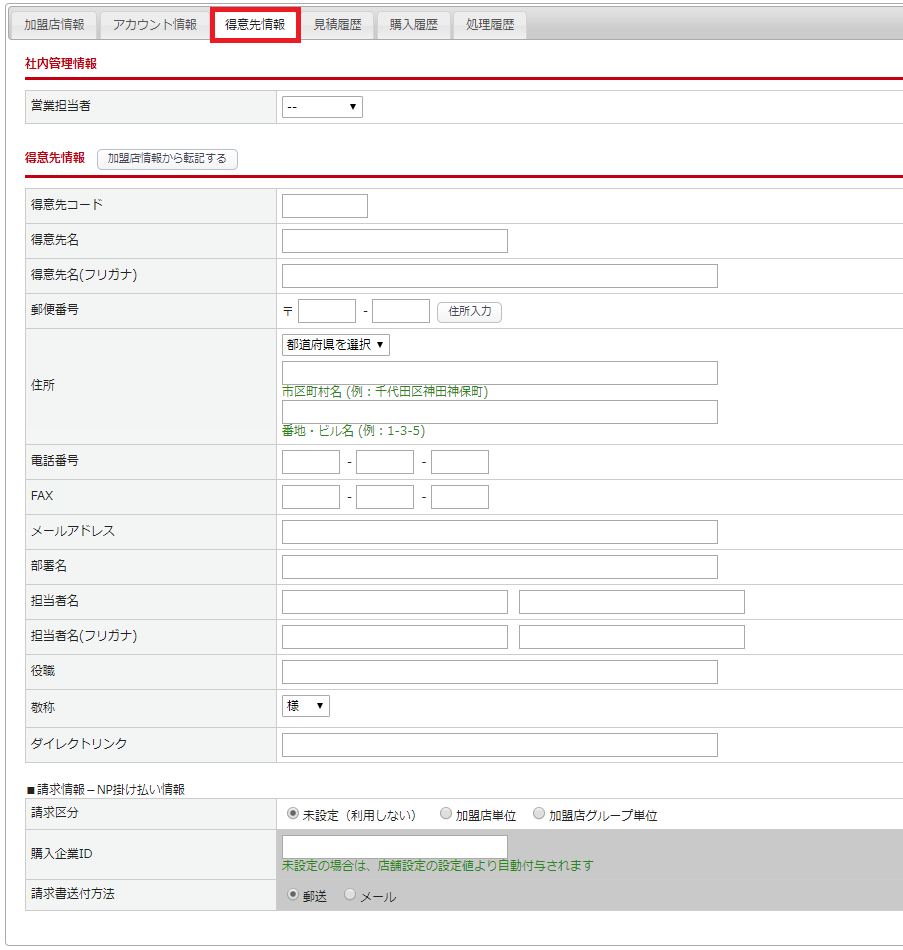Open the 加盟店情報 tab

(x=54, y=25)
